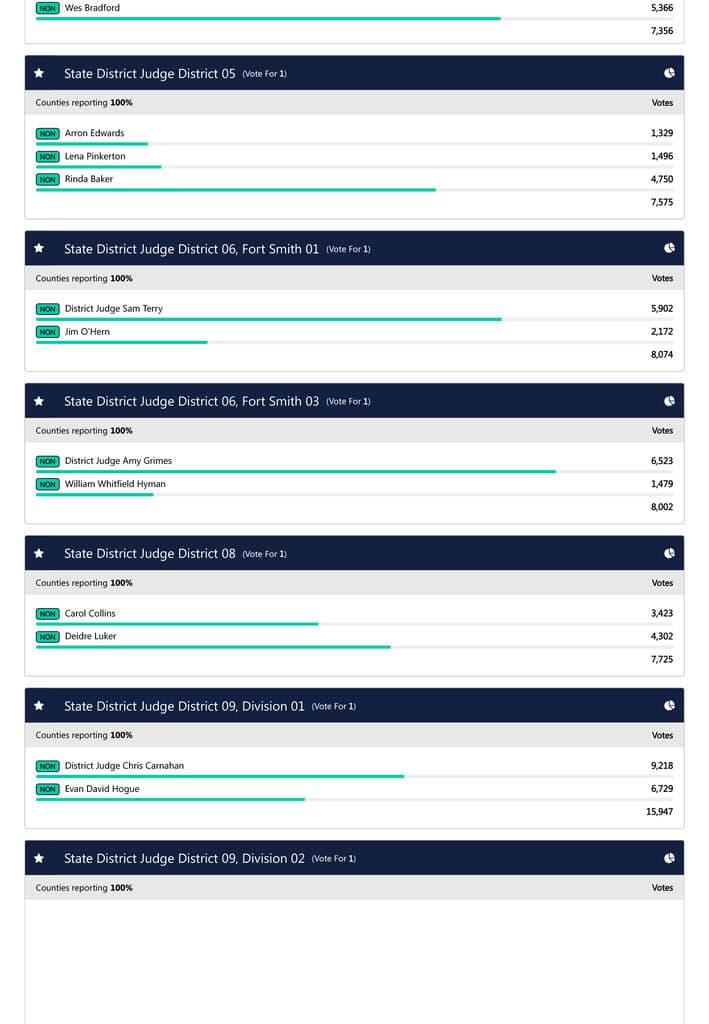This screenshot has width=709, height=1024.
Task: Toggle favorite star on District 08 race
Action: click(39, 553)
